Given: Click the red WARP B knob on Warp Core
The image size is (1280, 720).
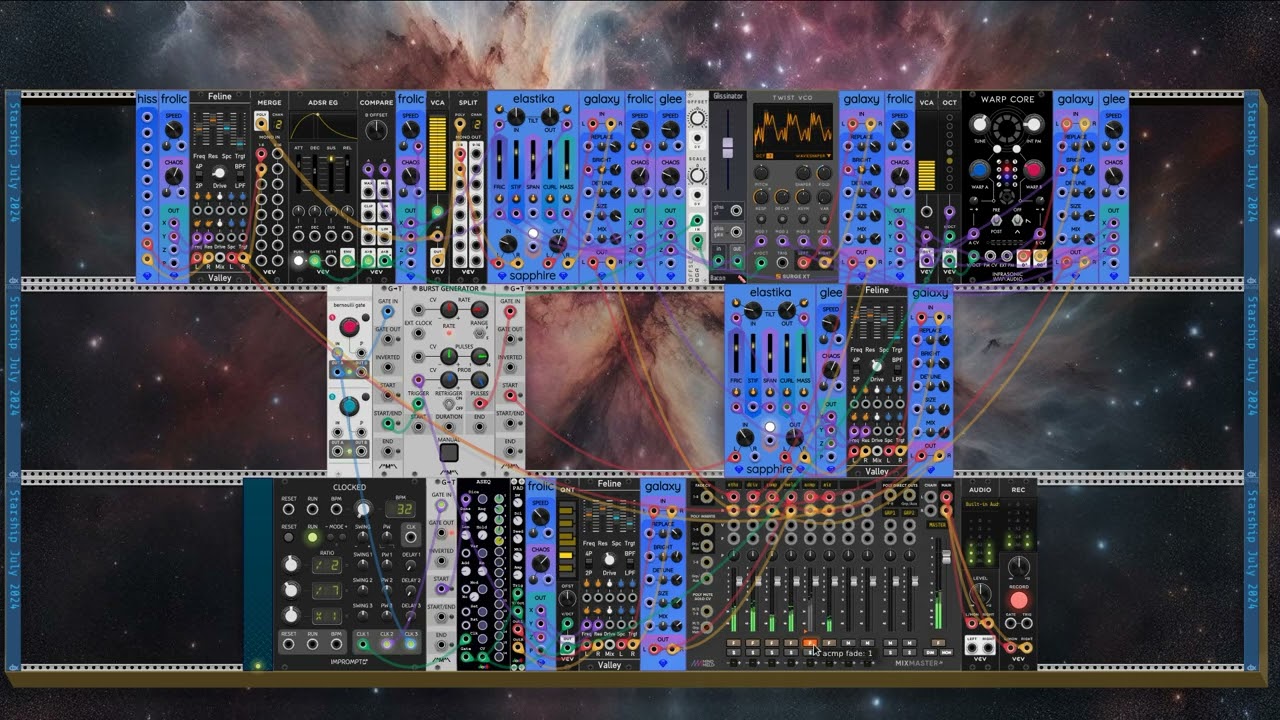Looking at the screenshot, I should [1033, 170].
